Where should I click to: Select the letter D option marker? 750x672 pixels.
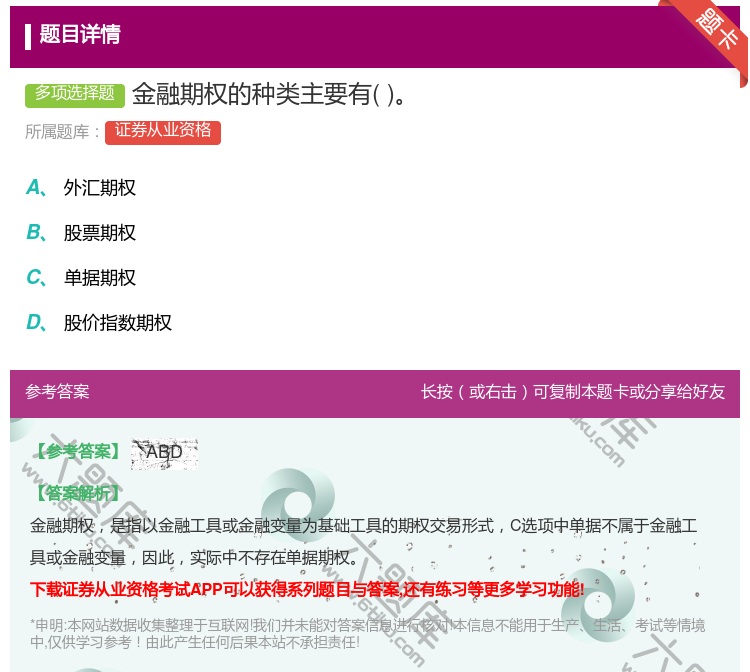(35, 323)
